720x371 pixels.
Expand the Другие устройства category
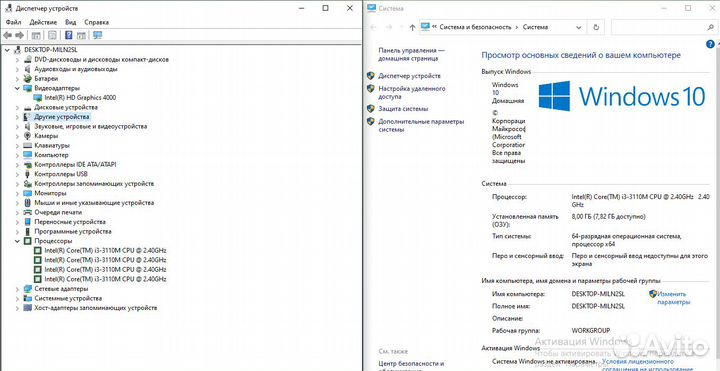[x=17, y=117]
